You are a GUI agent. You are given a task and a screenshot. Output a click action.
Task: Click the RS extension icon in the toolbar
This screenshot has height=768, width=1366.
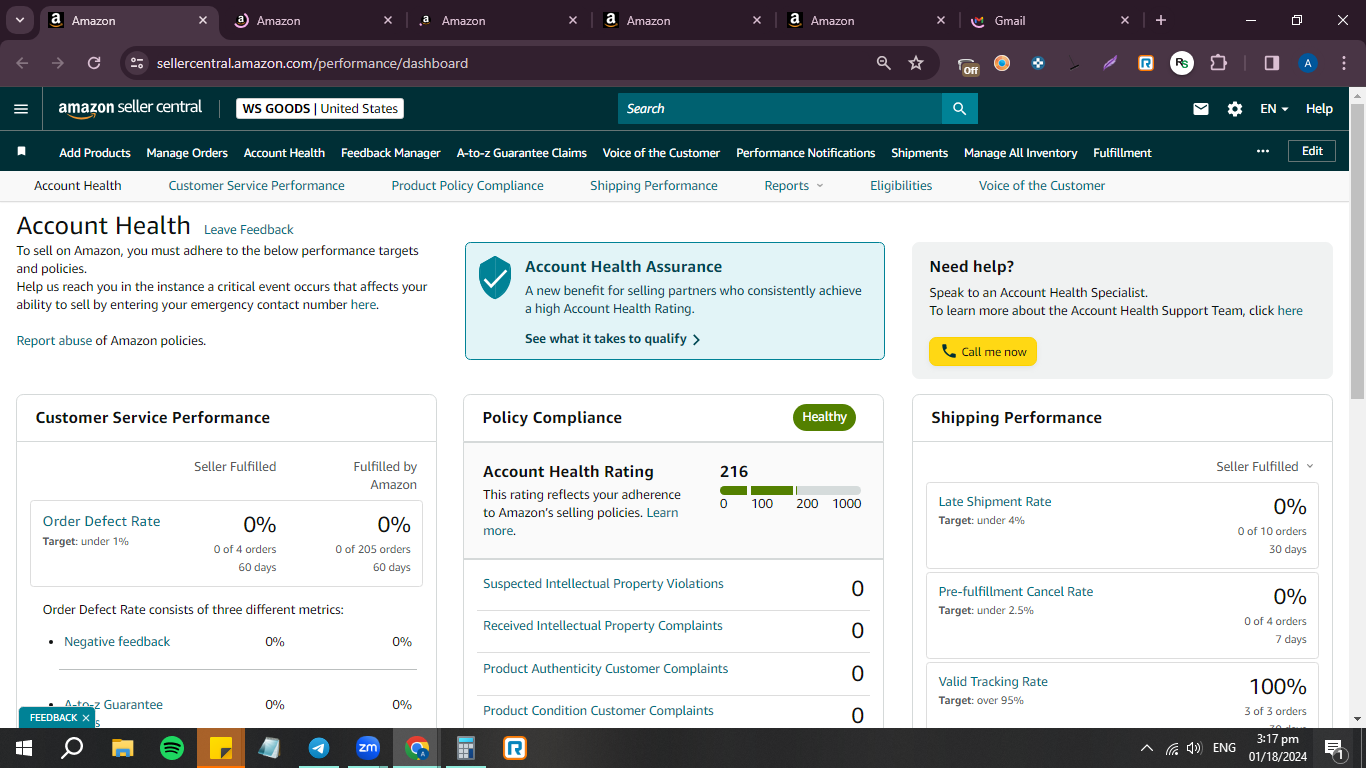point(1182,63)
